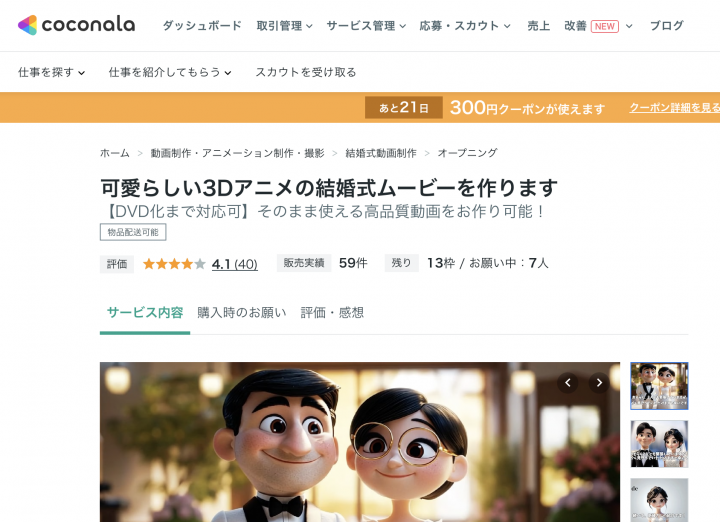The image size is (720, 522).
Task: Switch to 購入時のお願い tab
Action: pos(242,313)
